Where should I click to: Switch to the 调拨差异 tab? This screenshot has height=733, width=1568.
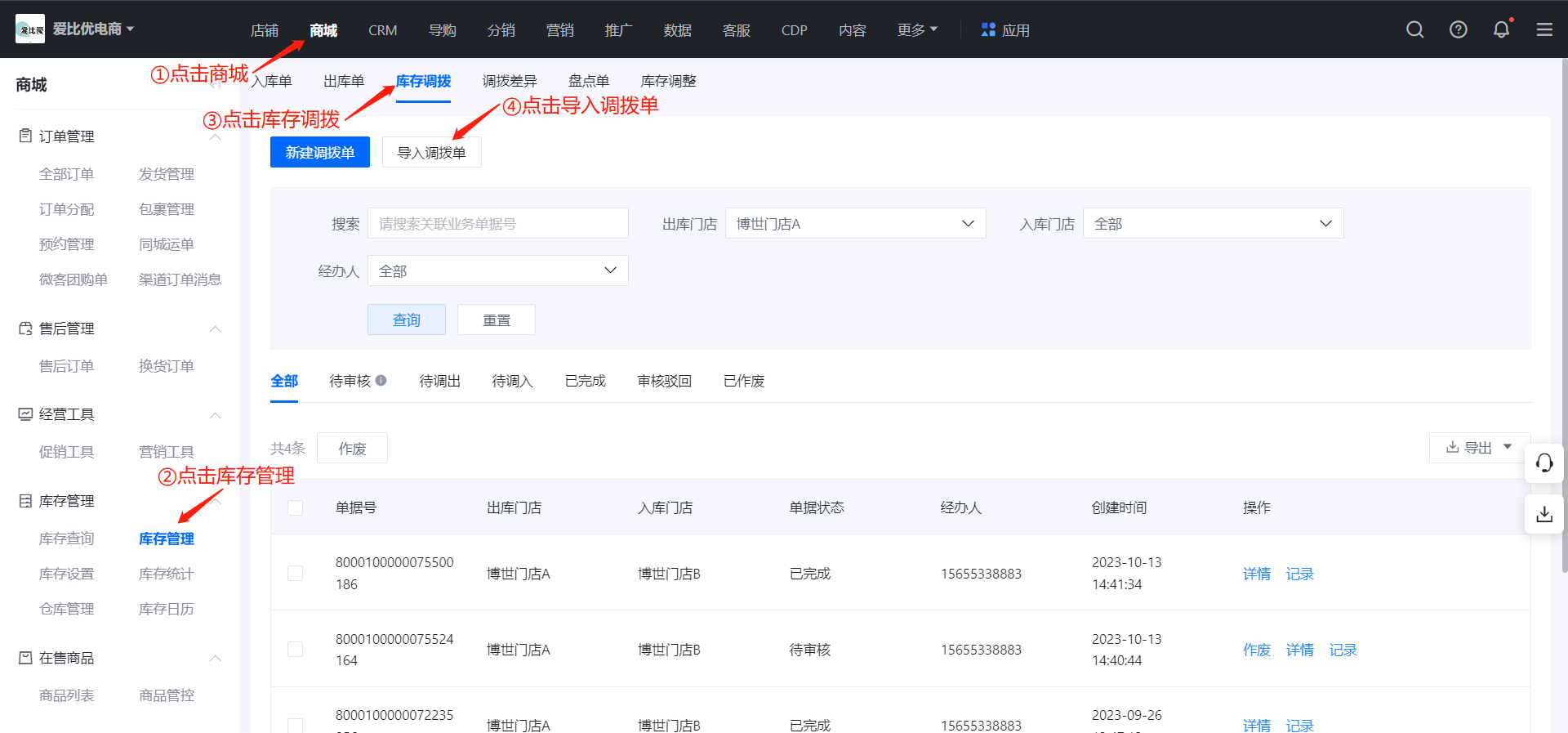coord(510,81)
